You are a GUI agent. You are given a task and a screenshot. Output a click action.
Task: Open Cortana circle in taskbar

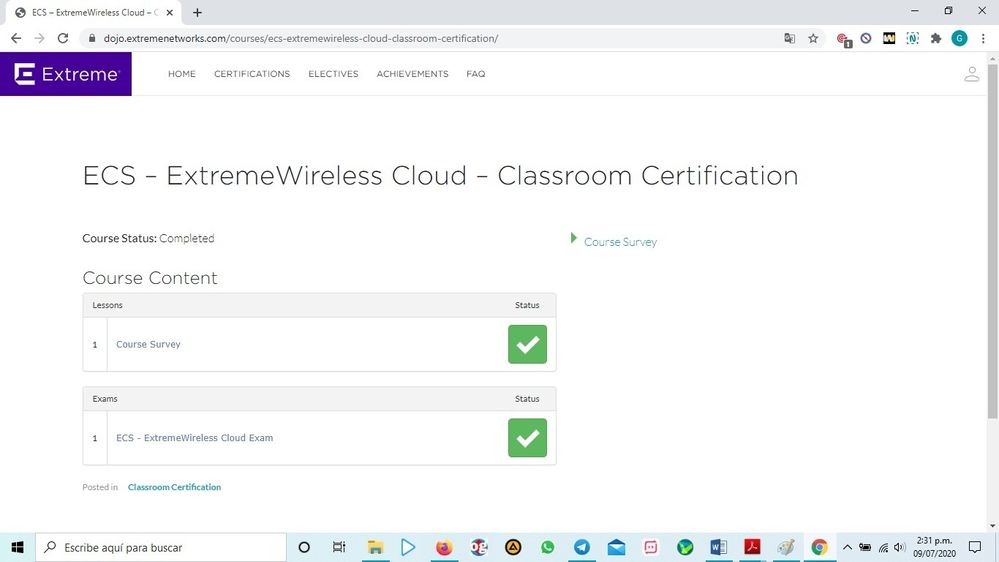tap(304, 547)
